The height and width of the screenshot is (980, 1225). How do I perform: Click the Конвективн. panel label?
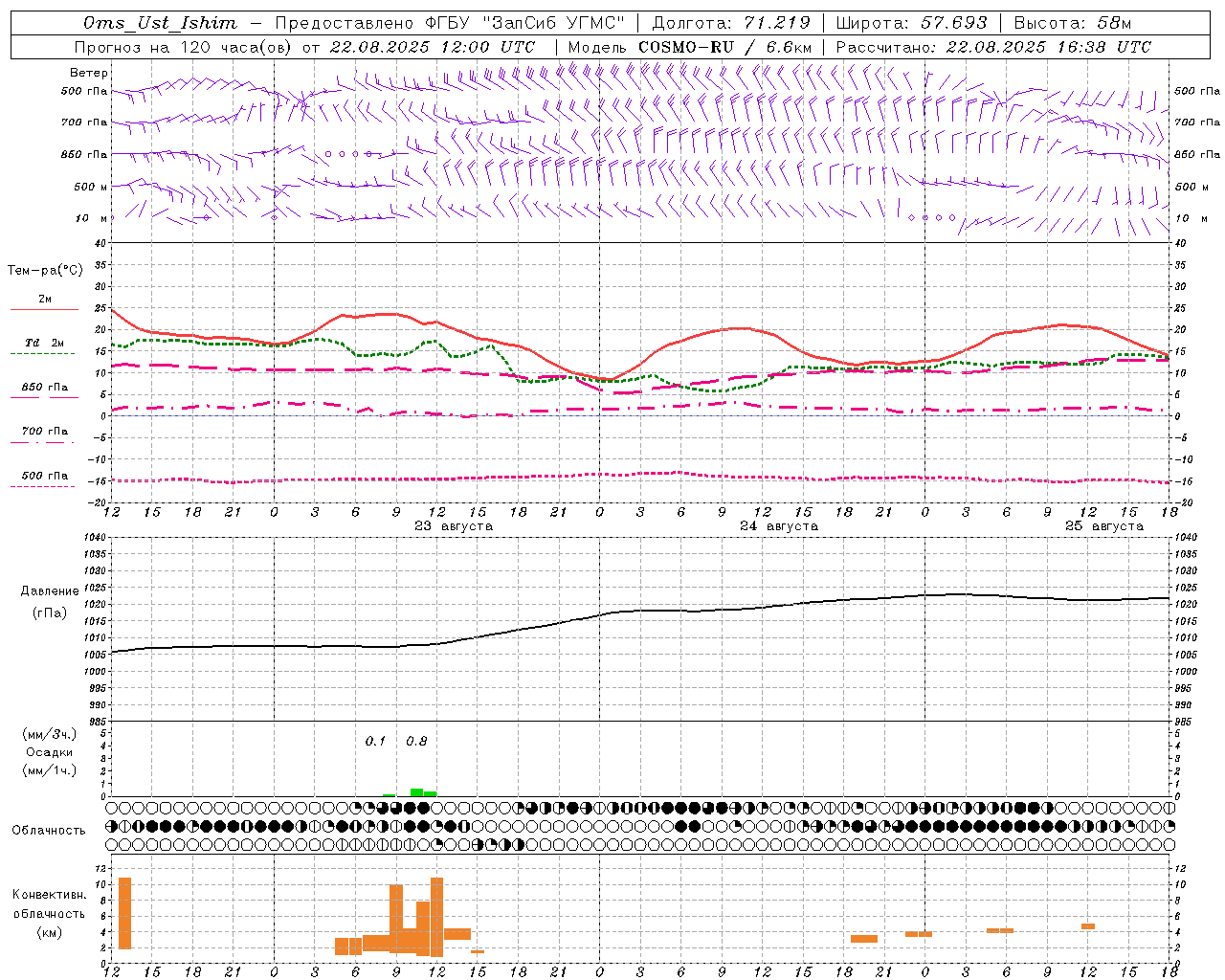(x=50, y=895)
